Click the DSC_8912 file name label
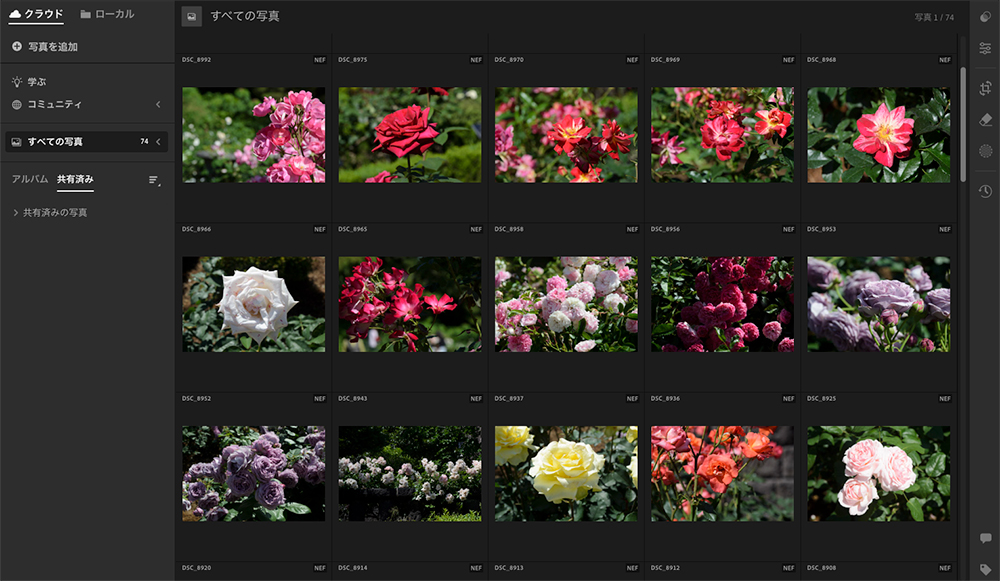 (665, 568)
